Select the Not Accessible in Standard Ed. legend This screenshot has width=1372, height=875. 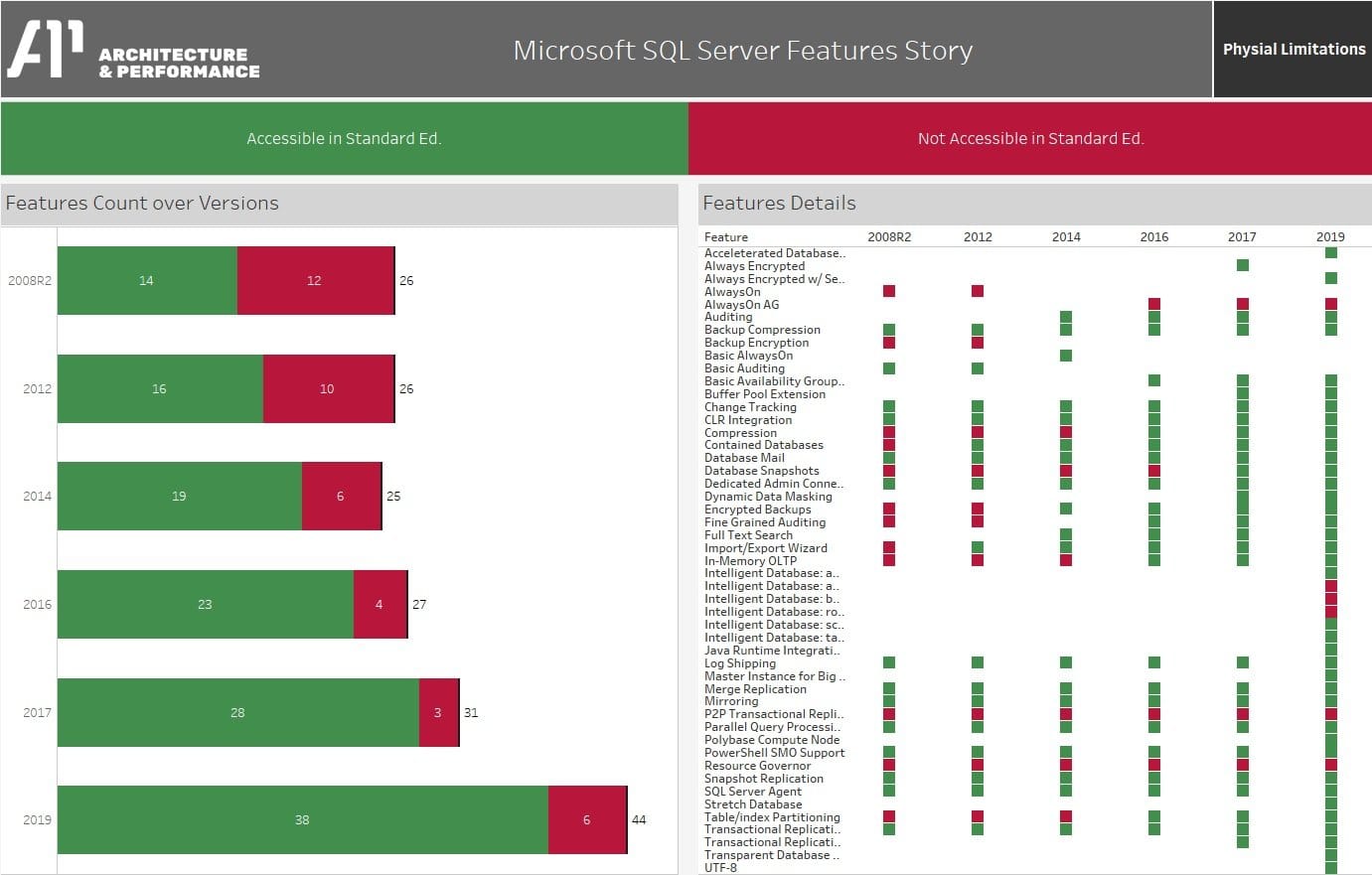coord(1030,139)
